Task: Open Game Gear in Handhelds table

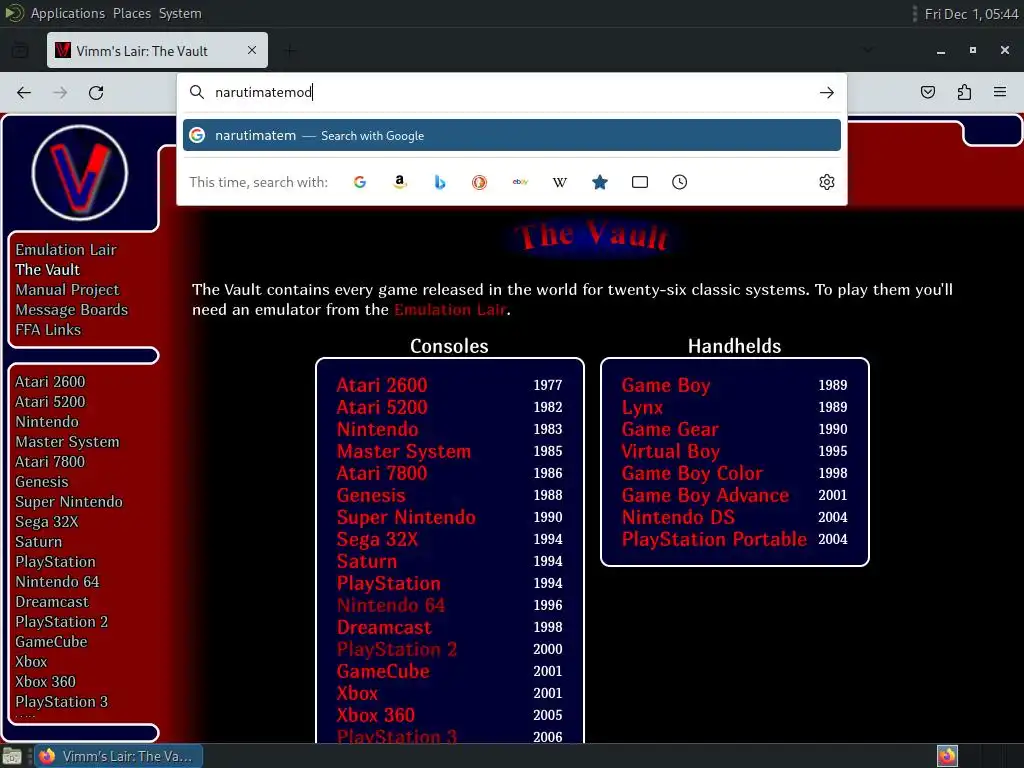Action: click(670, 429)
